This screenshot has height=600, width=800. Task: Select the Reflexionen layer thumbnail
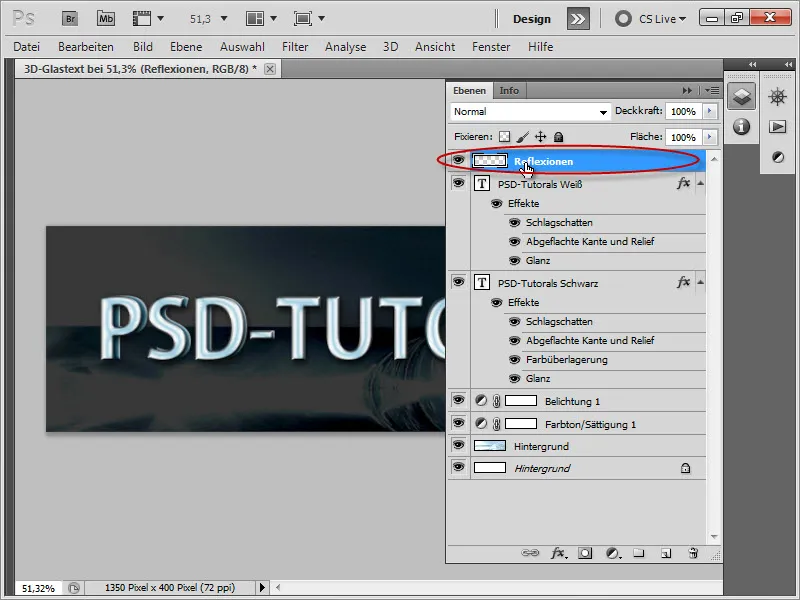pos(490,161)
